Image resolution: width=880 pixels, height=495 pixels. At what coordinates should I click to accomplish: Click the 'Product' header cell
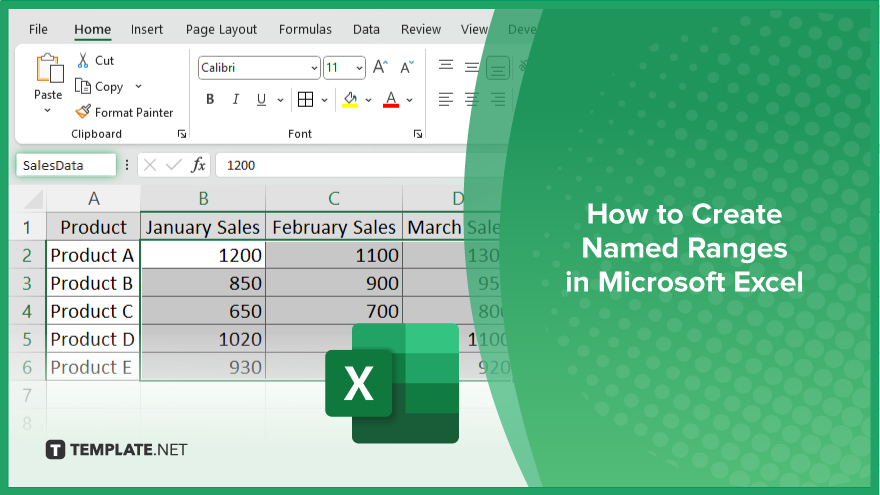(93, 227)
